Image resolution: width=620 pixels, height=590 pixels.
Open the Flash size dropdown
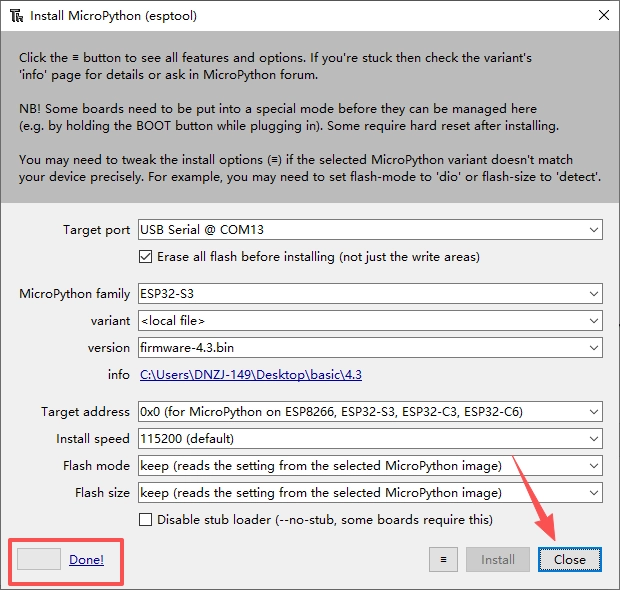pyautogui.click(x=370, y=492)
